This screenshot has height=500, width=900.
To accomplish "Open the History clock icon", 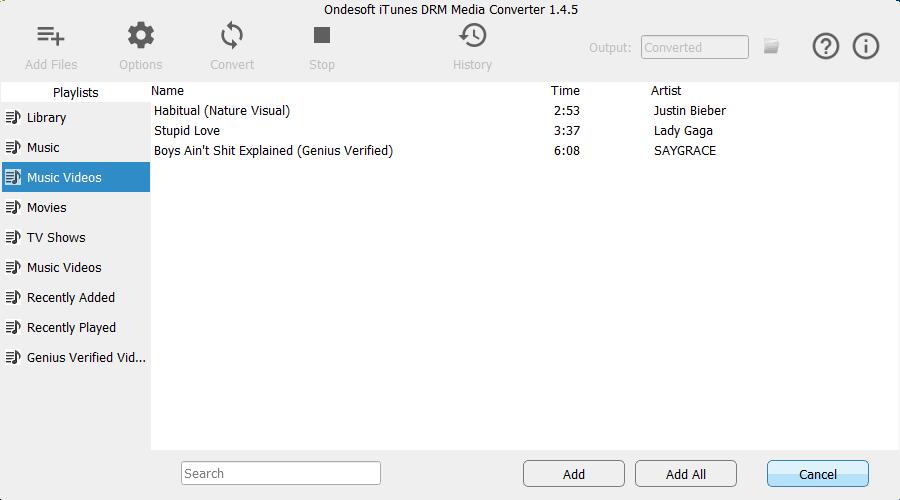I will coord(472,36).
